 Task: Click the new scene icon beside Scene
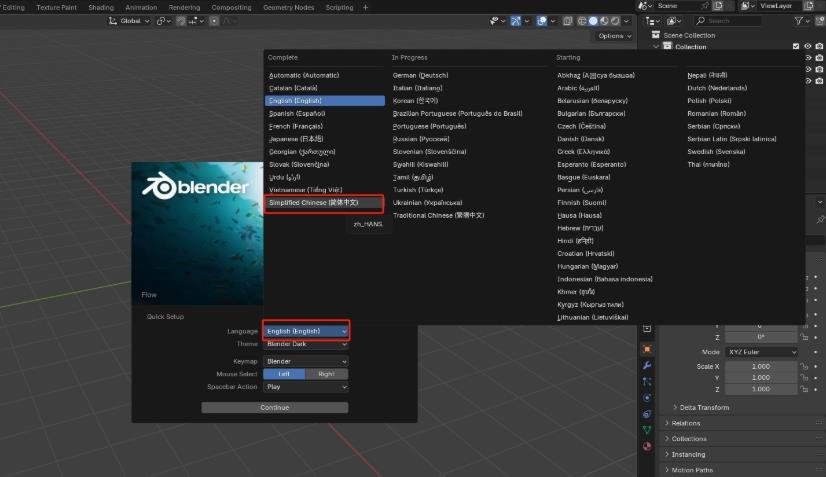[719, 6]
